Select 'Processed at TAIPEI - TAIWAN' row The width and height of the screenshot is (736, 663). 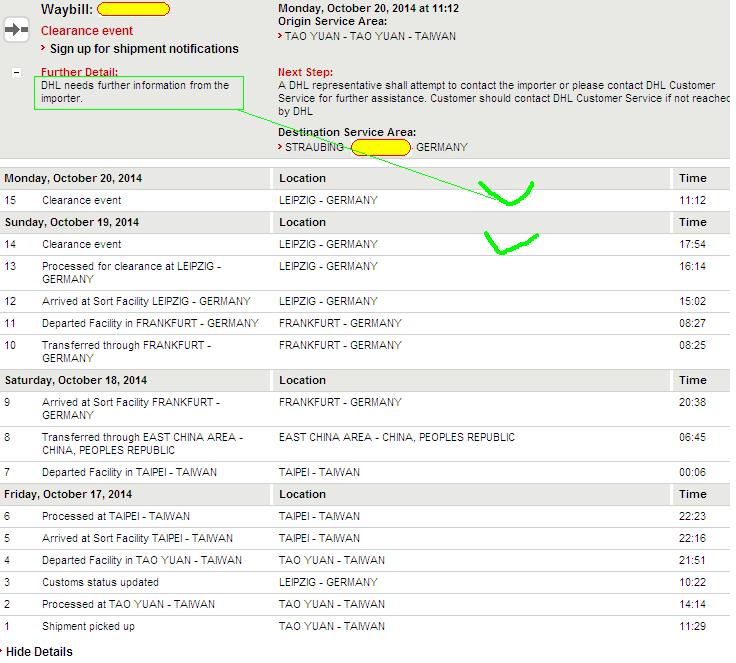coord(365,517)
